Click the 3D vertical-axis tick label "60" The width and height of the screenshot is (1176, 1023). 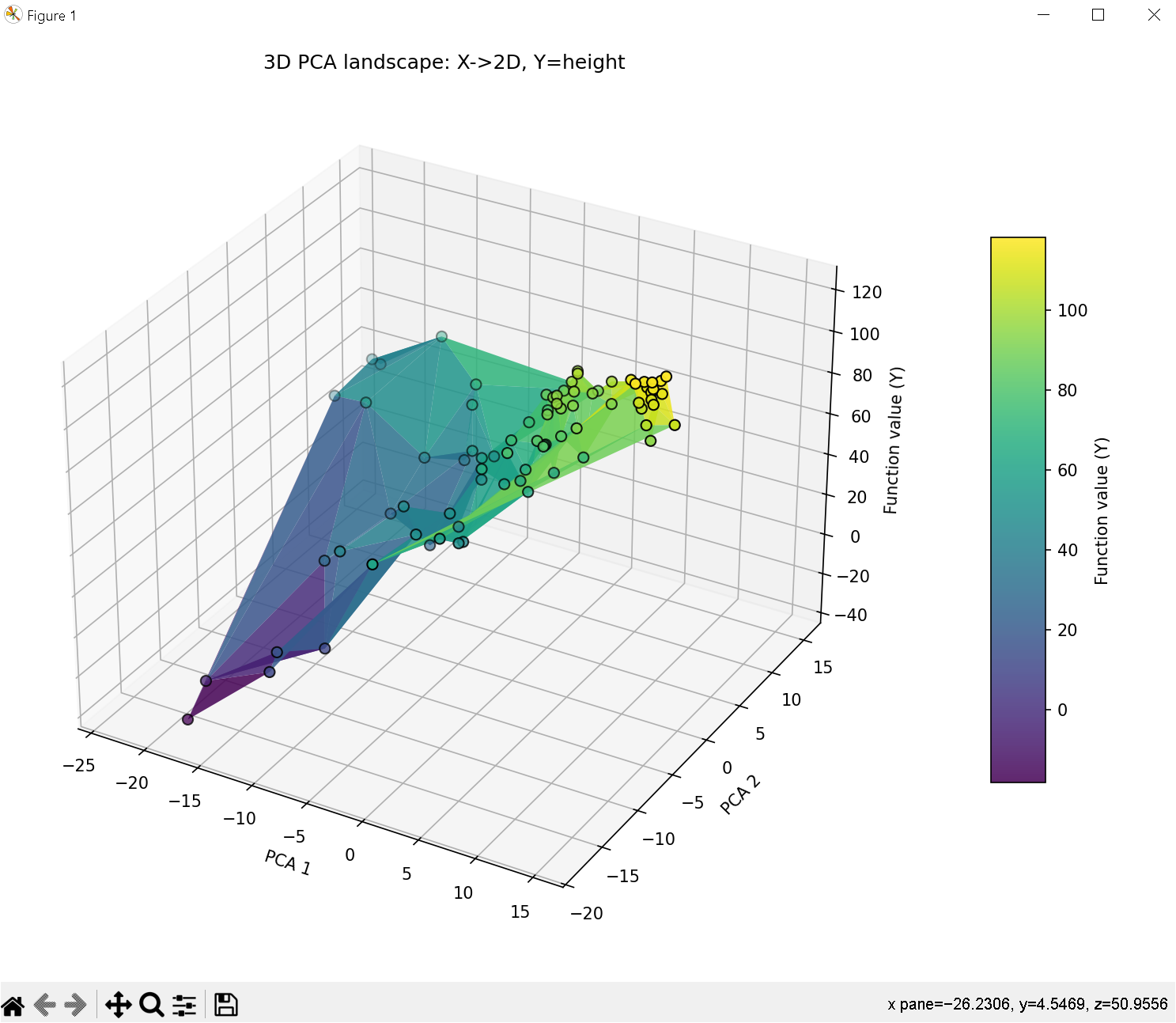tap(860, 416)
